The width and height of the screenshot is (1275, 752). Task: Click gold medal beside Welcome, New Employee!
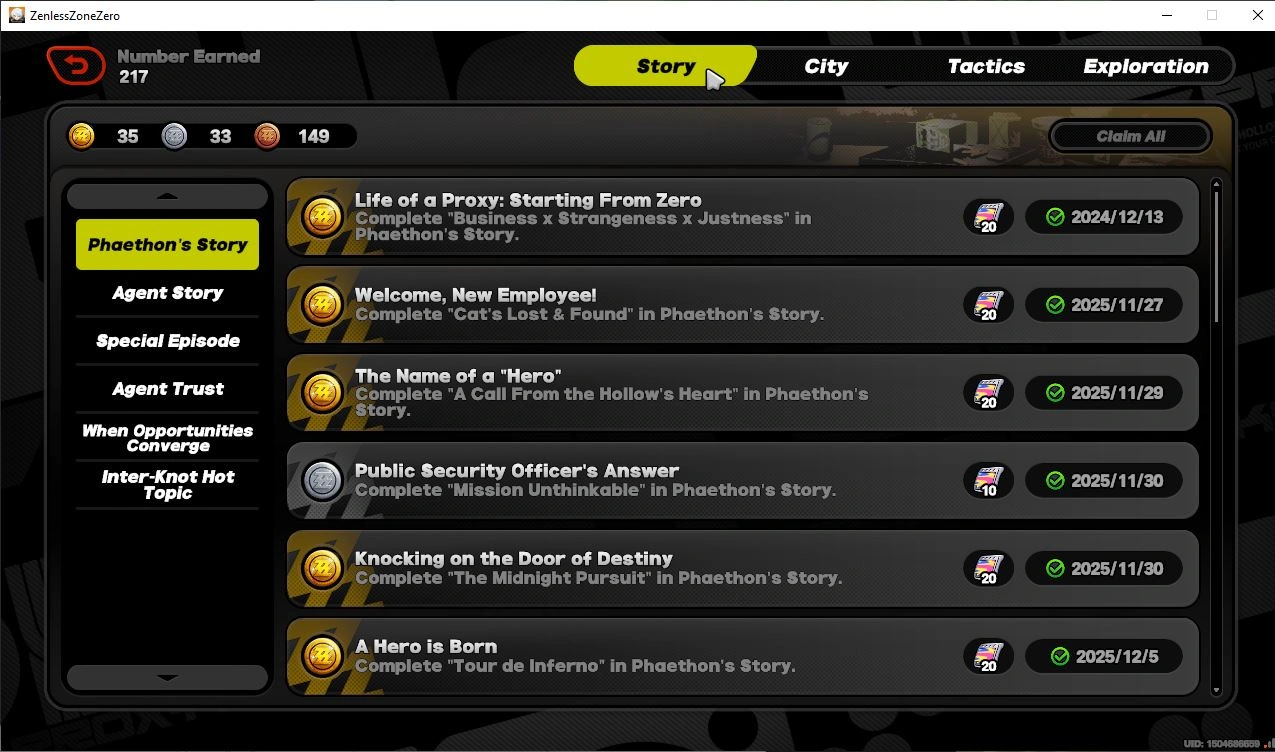click(323, 305)
